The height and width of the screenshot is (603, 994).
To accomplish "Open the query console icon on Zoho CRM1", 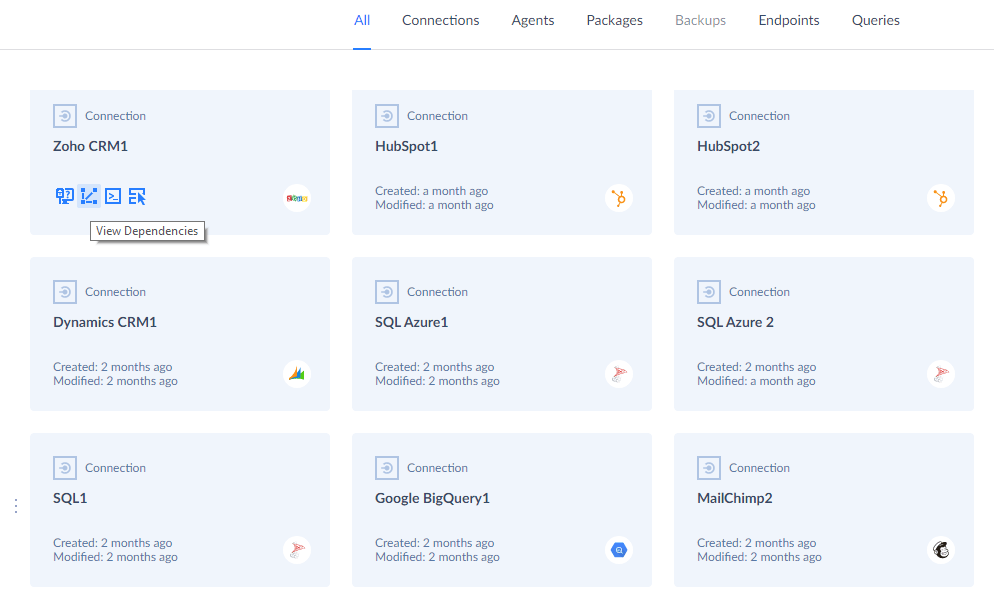I will 113,196.
